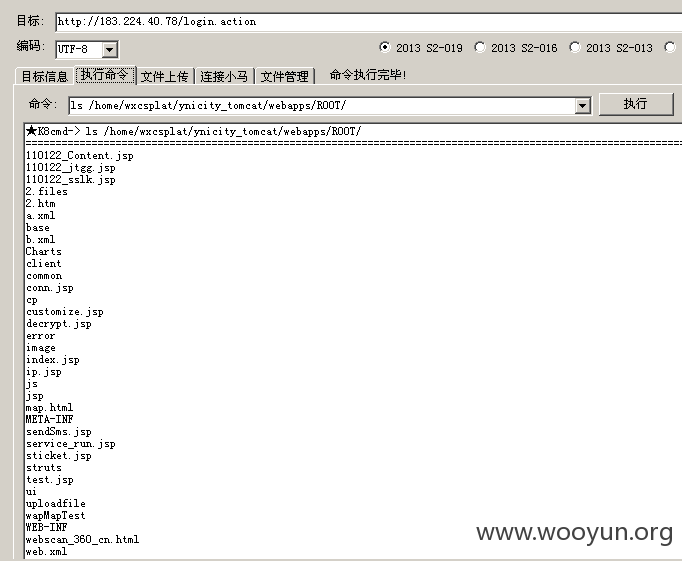682x561 pixels.
Task: Click the conn.jsp entry
Action: tap(50, 288)
